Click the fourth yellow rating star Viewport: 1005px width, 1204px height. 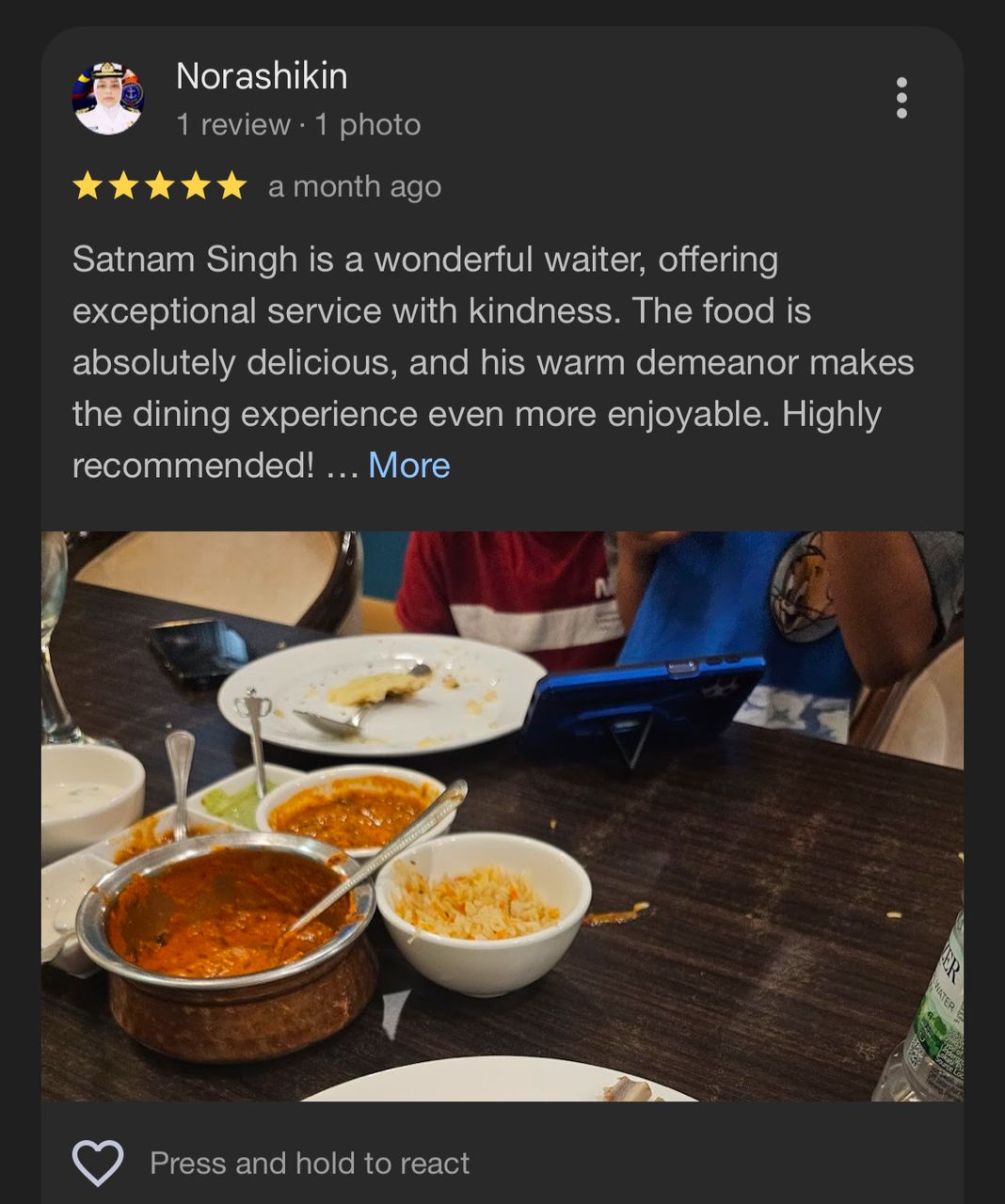click(x=195, y=186)
